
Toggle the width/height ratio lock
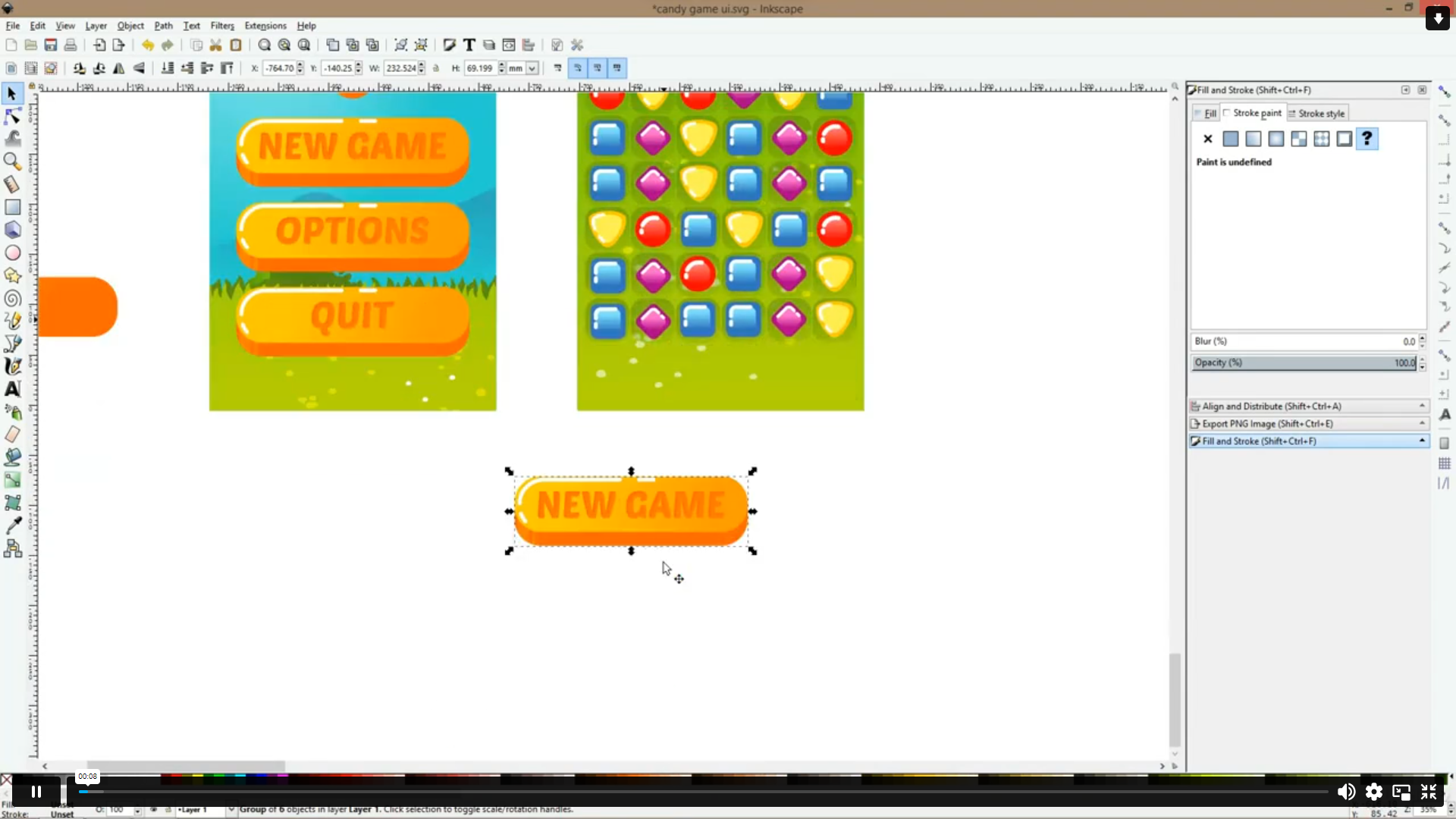click(436, 68)
